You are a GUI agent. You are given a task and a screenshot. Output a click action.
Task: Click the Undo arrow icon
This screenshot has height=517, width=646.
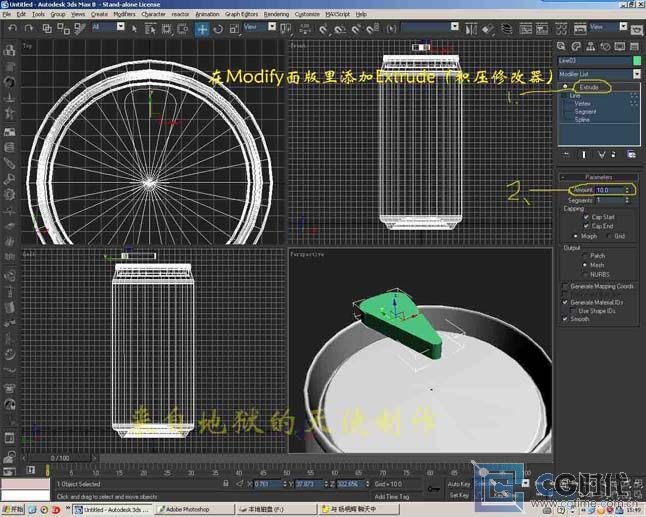13,28
